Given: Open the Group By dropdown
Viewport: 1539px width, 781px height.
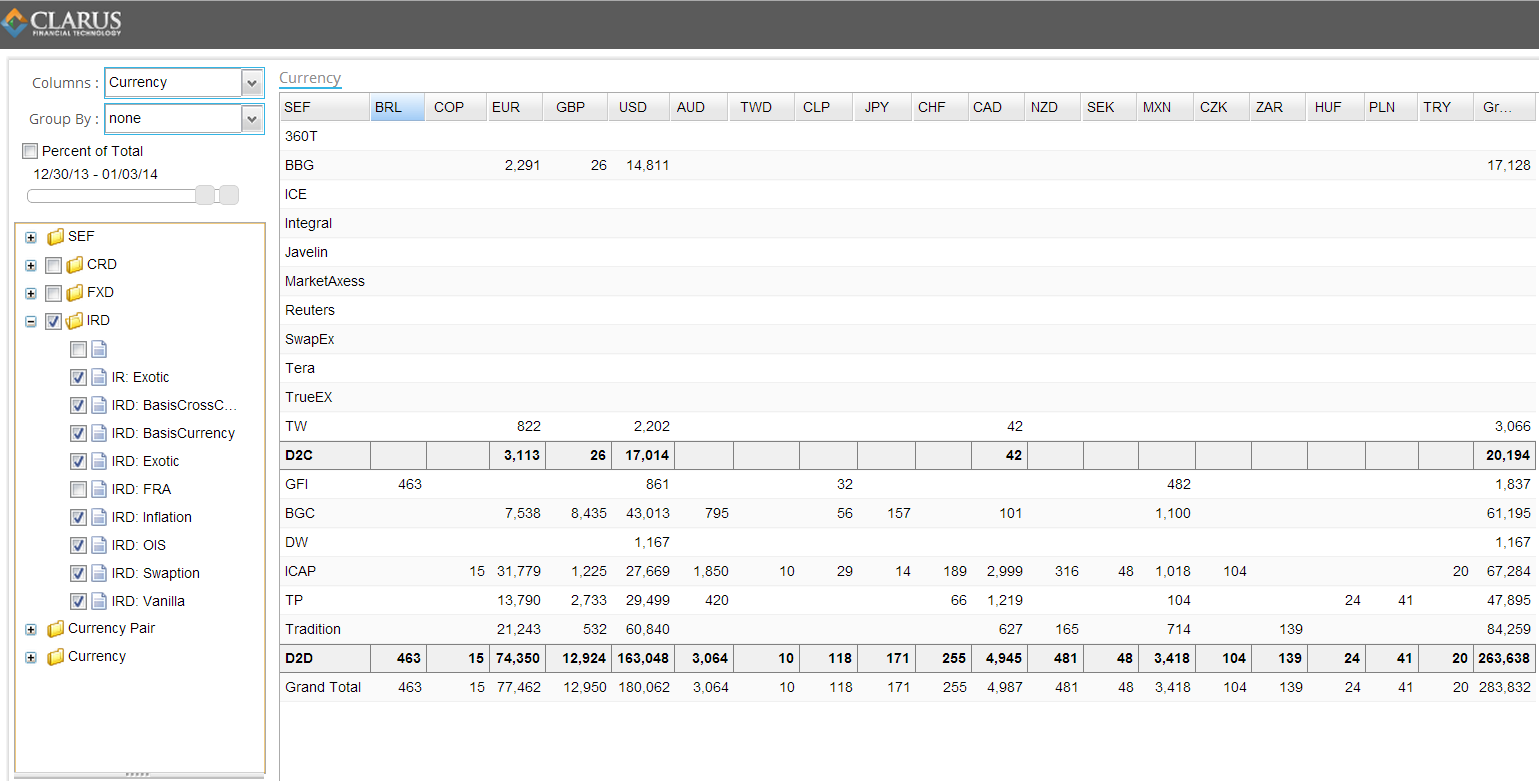Looking at the screenshot, I should coord(251,119).
